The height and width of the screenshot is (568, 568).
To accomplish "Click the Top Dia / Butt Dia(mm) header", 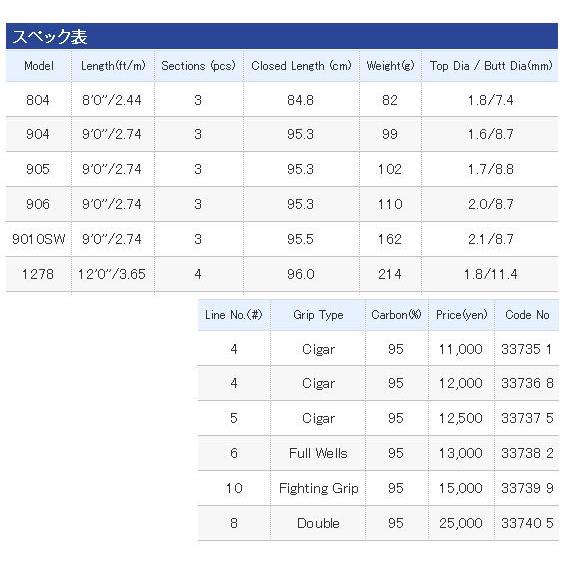I will pyautogui.click(x=490, y=66).
